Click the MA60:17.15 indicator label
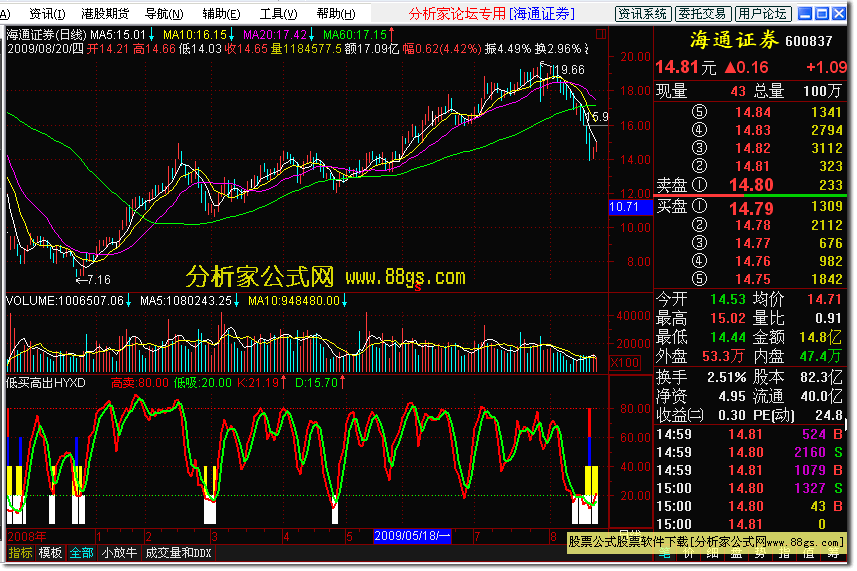This screenshot has width=857, height=571. coord(355,35)
